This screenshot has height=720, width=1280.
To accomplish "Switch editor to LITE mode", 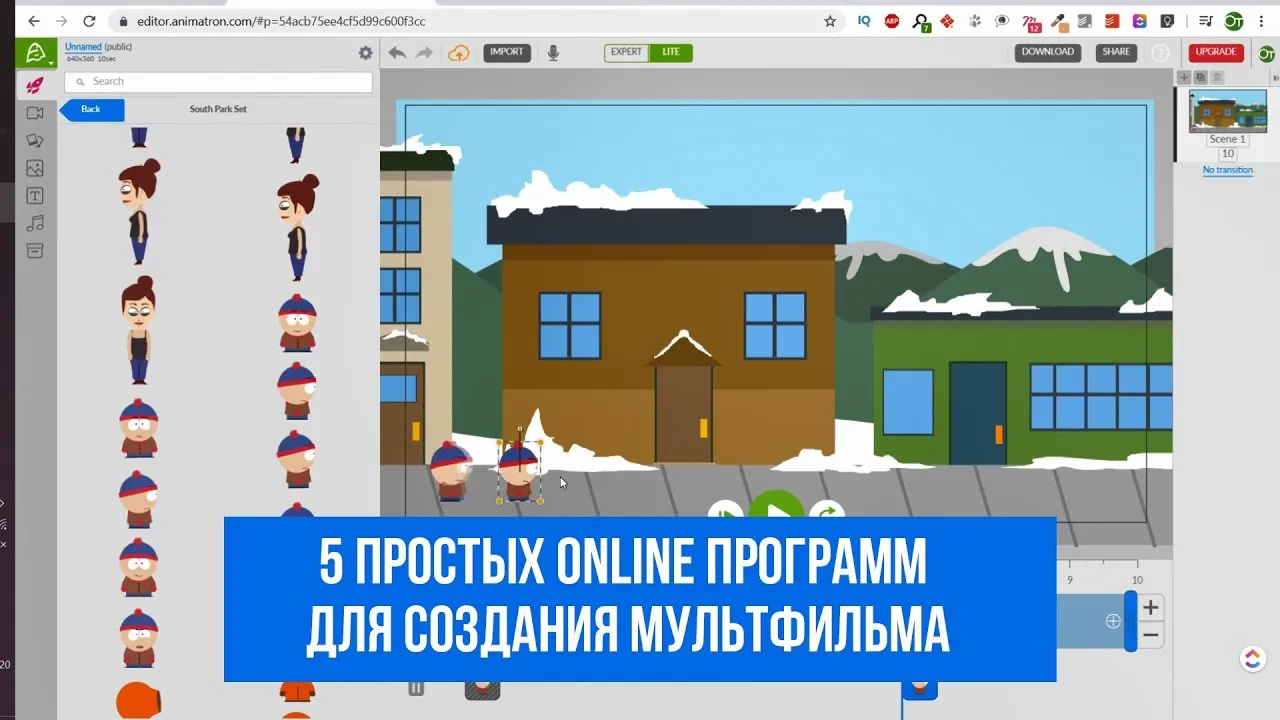I will tap(671, 52).
